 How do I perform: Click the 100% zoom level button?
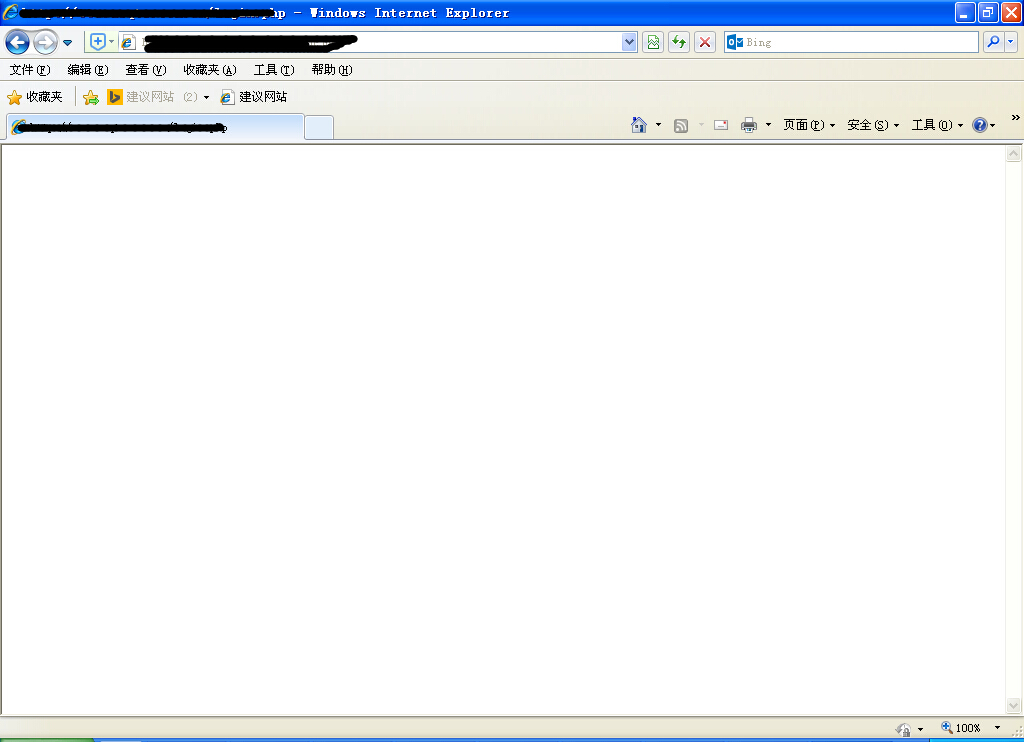961,728
